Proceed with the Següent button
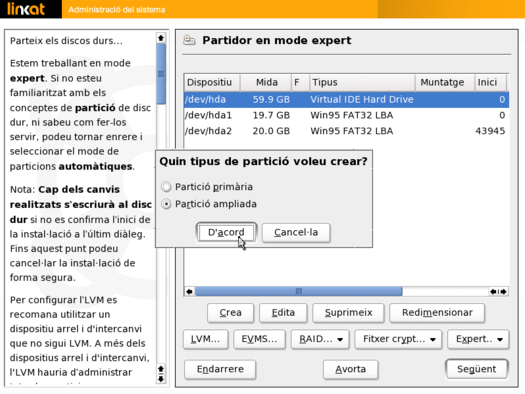 476,369
